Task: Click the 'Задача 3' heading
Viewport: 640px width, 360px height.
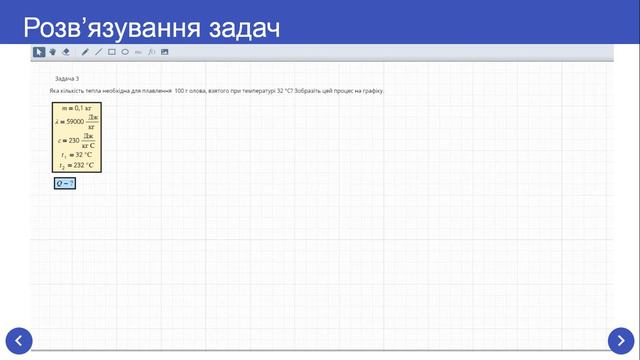Action: tap(67, 78)
